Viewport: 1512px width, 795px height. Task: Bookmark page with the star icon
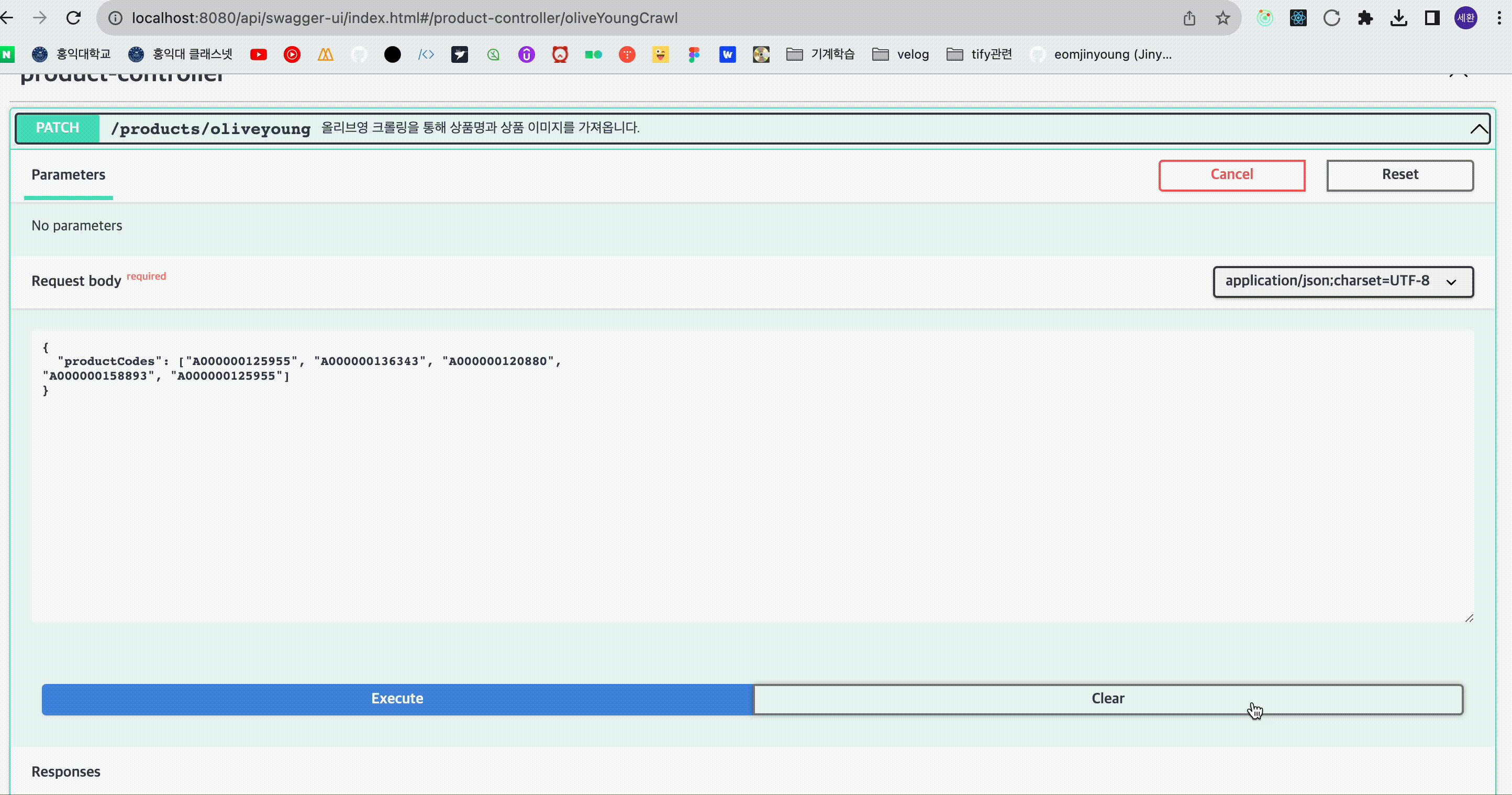(x=1222, y=18)
